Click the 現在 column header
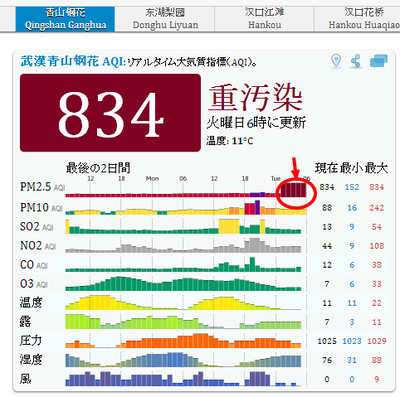400x397 pixels. tap(327, 168)
